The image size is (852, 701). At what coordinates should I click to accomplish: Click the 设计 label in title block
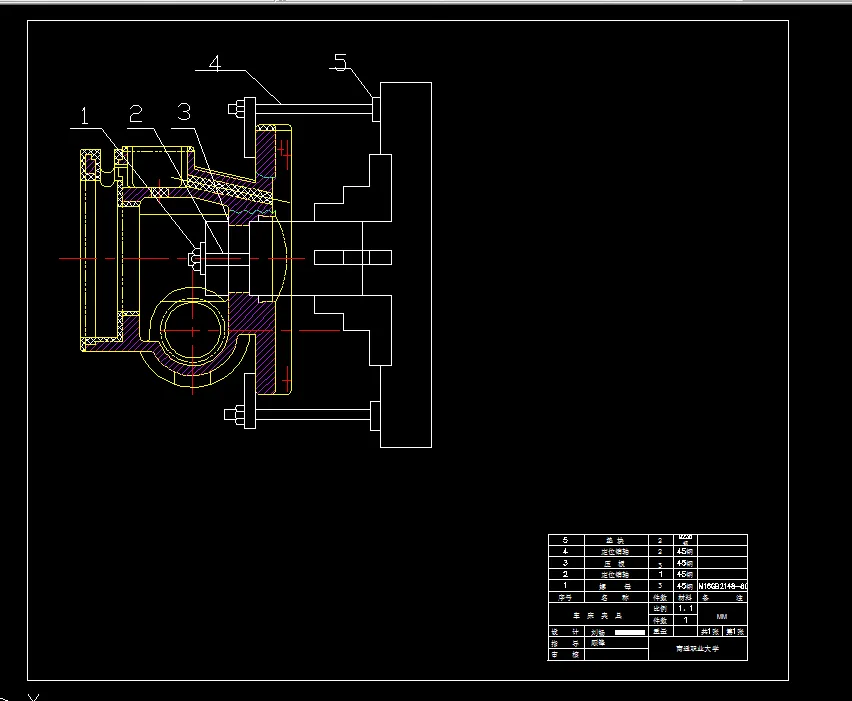tap(566, 632)
